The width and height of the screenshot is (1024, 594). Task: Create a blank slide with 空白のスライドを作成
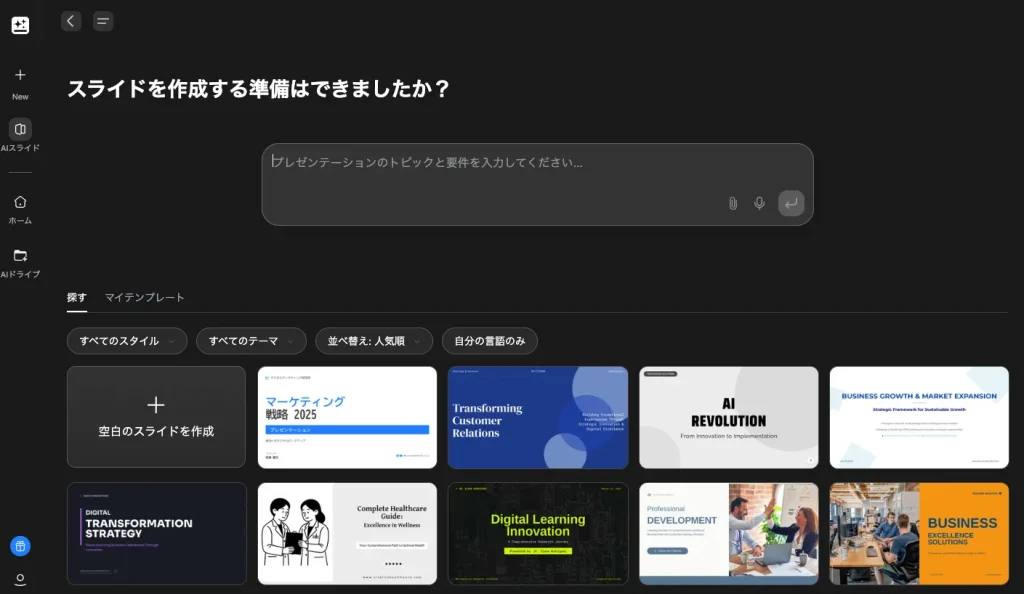155,417
